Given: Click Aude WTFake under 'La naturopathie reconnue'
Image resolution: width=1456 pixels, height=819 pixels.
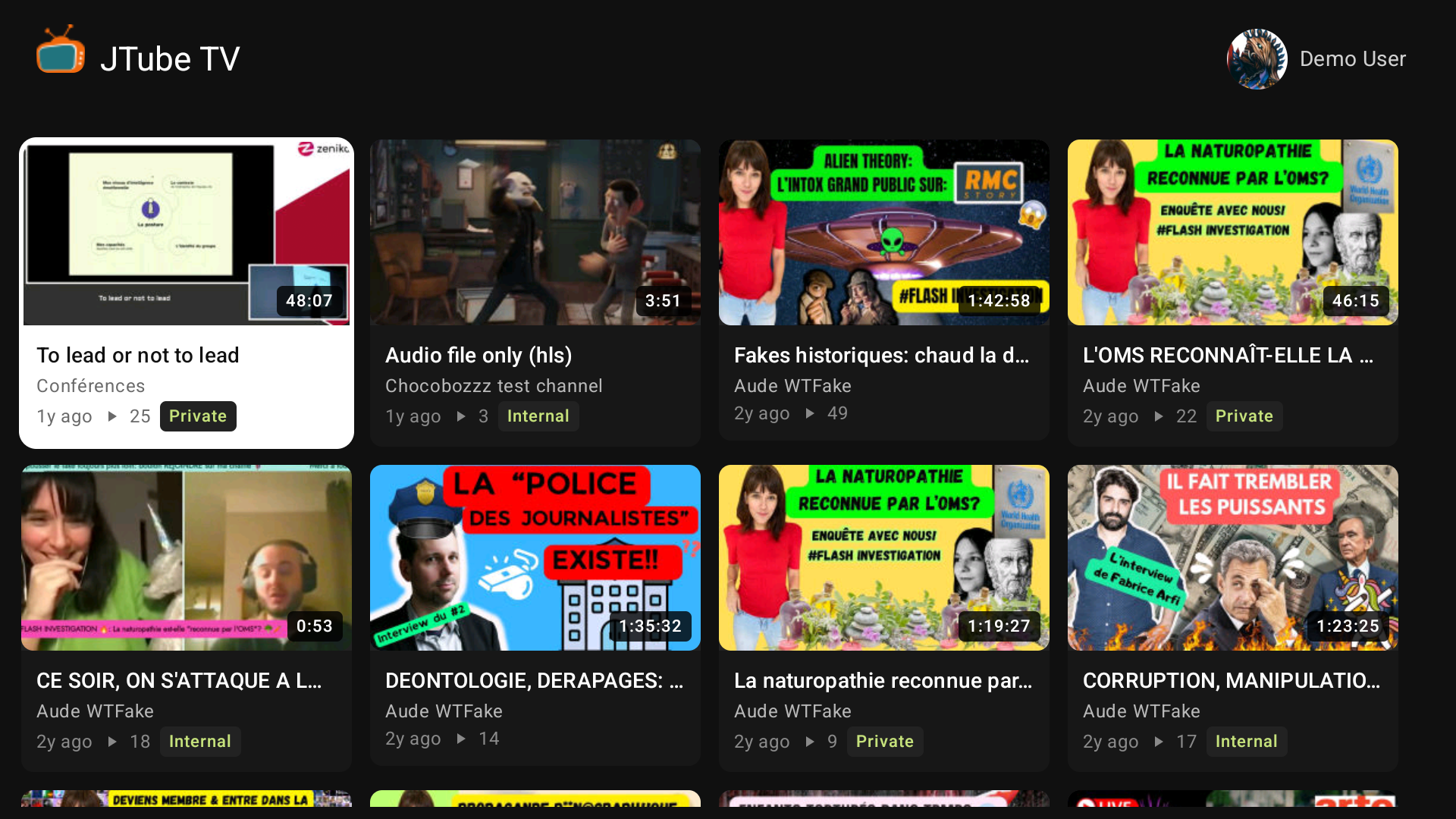Looking at the screenshot, I should pyautogui.click(x=792, y=711).
